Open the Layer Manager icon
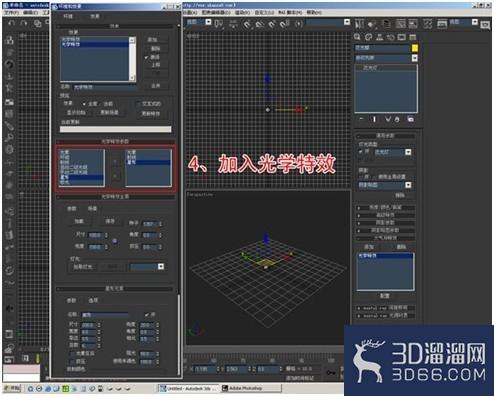494x396 pixels. pyautogui.click(x=386, y=24)
